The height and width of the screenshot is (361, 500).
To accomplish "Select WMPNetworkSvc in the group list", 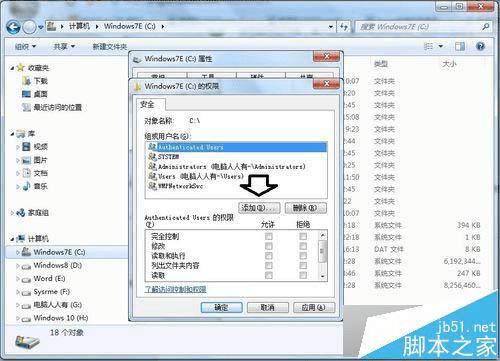I will click(176, 186).
